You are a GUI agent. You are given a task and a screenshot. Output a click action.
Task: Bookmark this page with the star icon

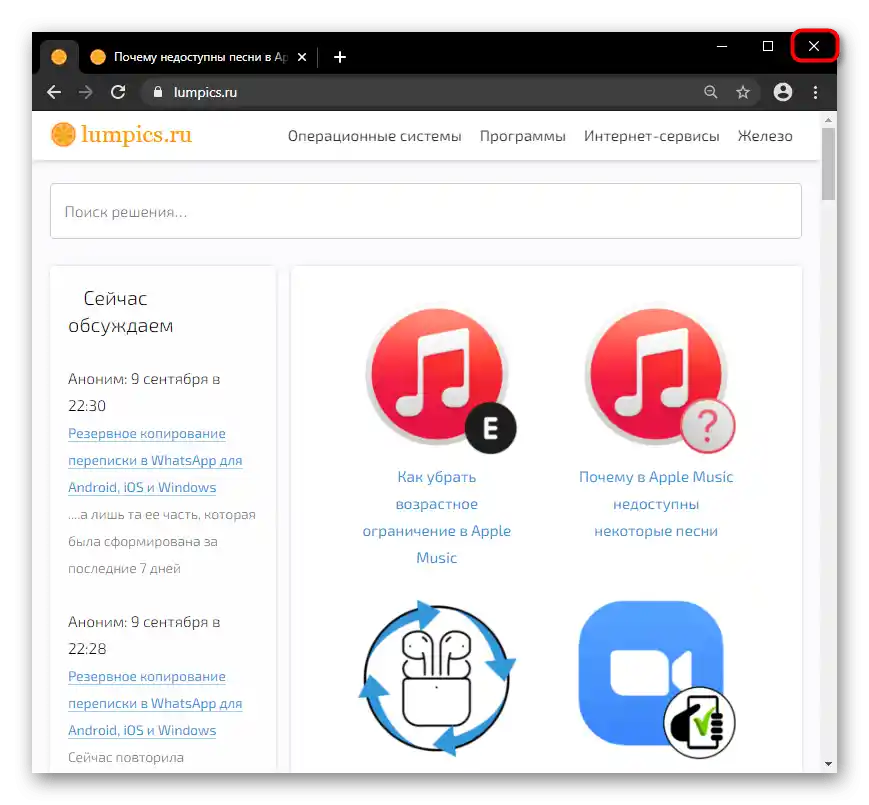(743, 92)
